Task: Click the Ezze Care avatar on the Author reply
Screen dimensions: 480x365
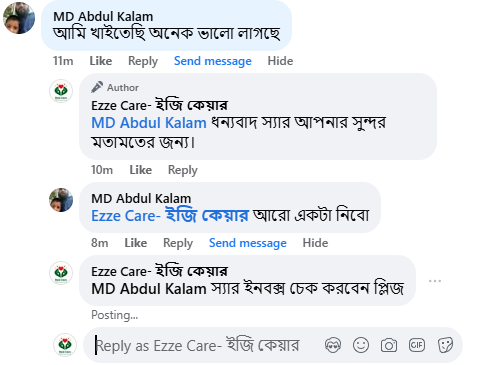Action: (x=61, y=91)
